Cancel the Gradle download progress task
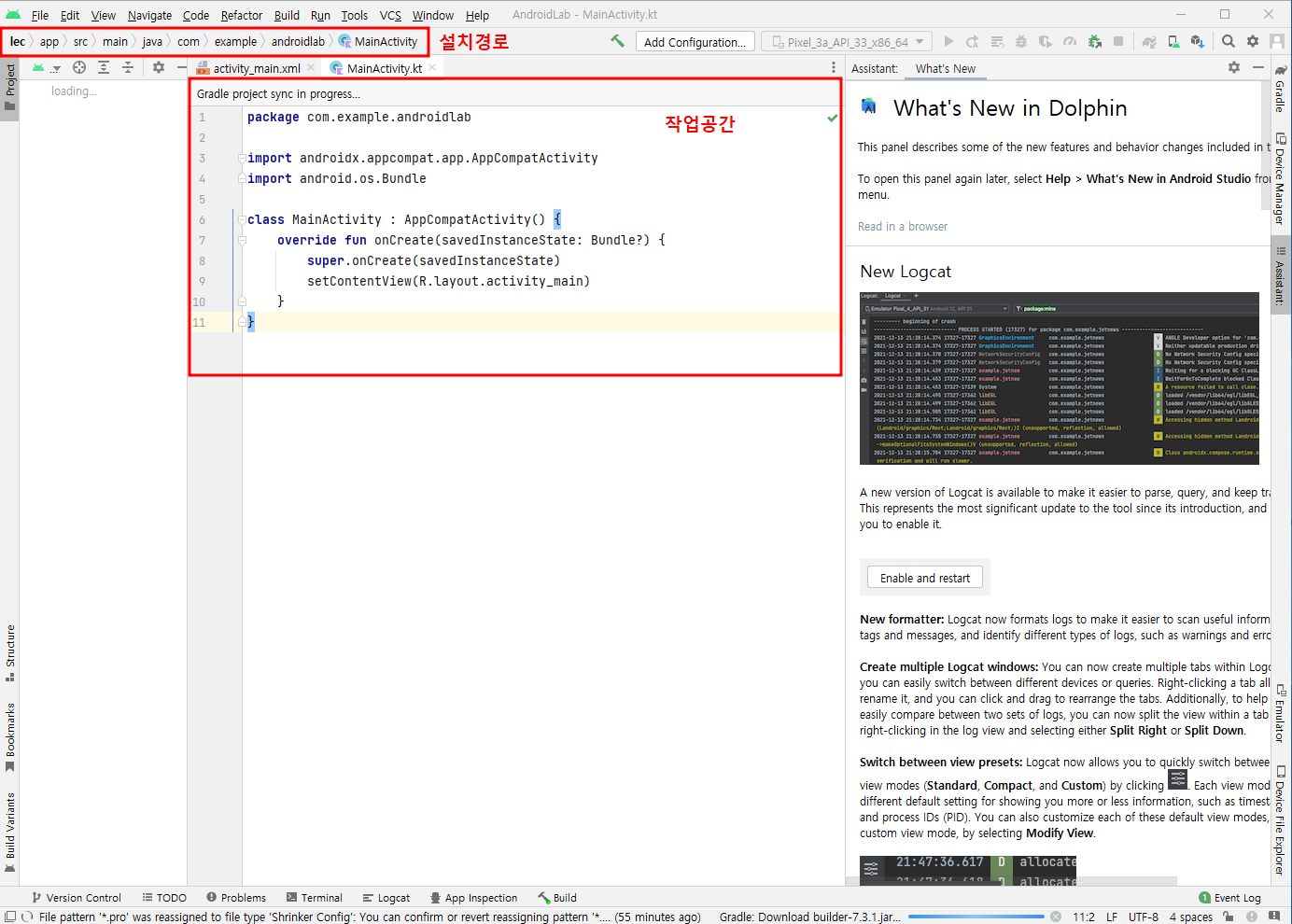This screenshot has height=924, width=1292. [1056, 917]
